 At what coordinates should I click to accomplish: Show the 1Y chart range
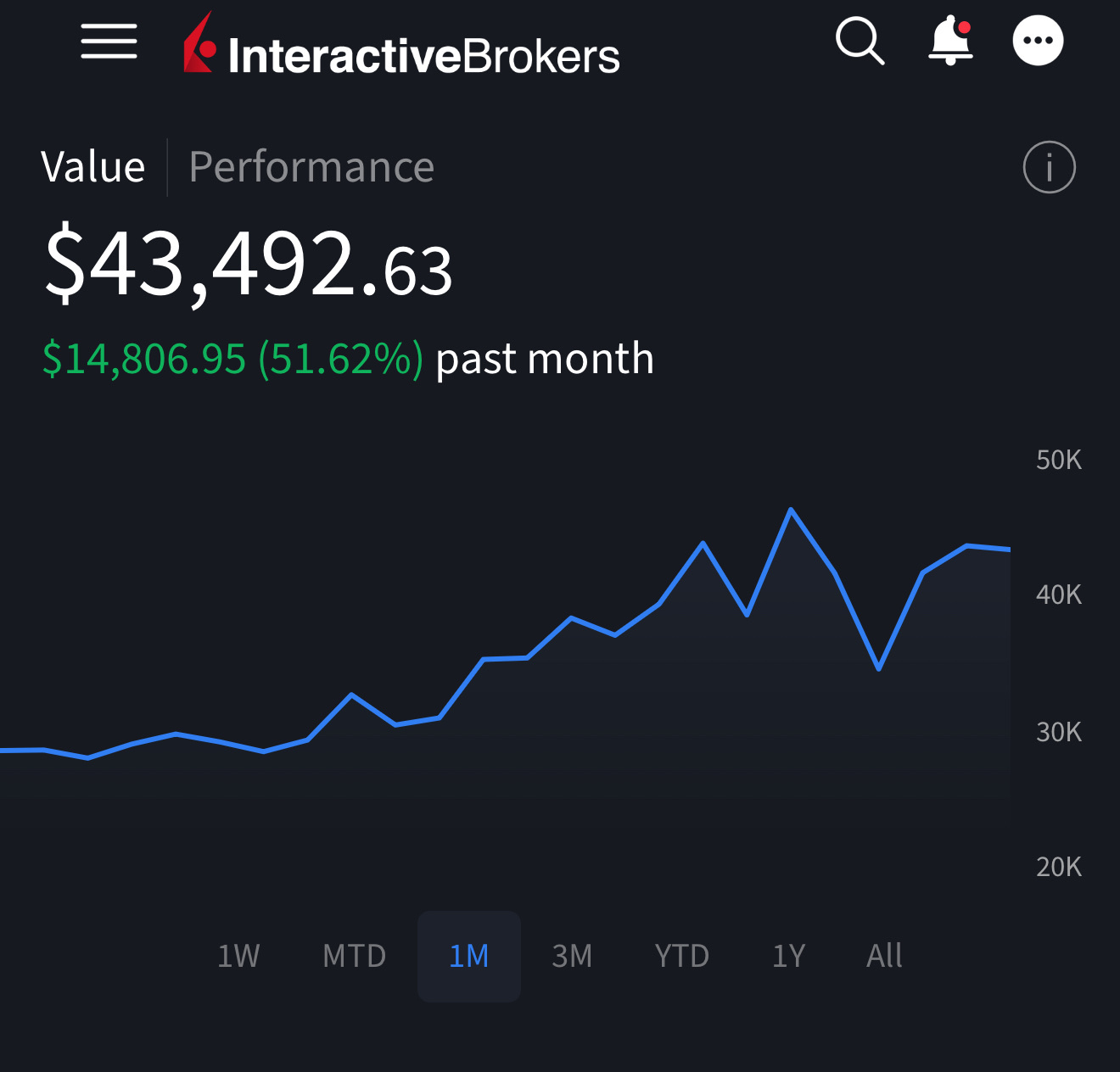[788, 956]
